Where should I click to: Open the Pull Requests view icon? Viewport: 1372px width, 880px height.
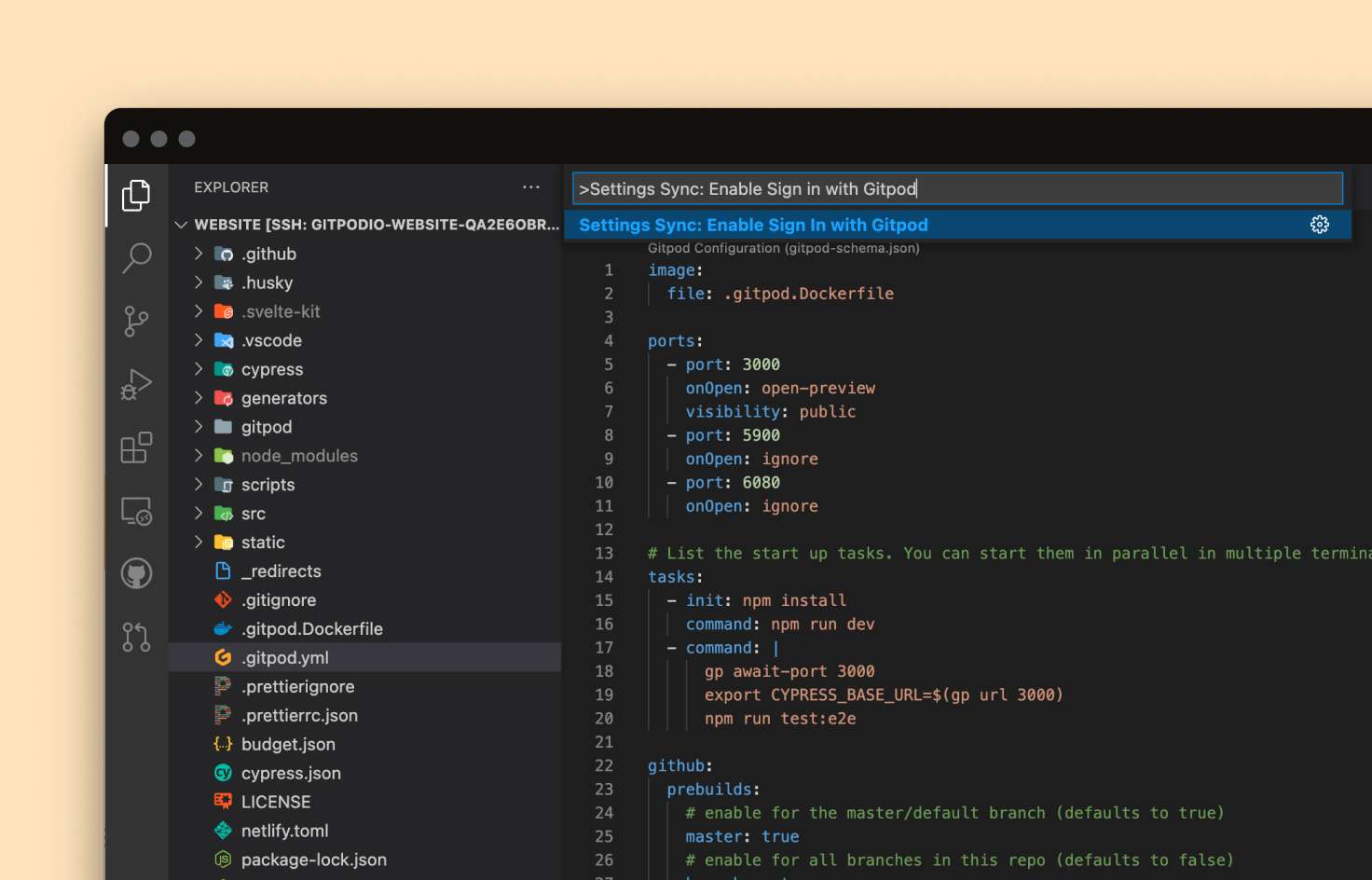pos(136,637)
